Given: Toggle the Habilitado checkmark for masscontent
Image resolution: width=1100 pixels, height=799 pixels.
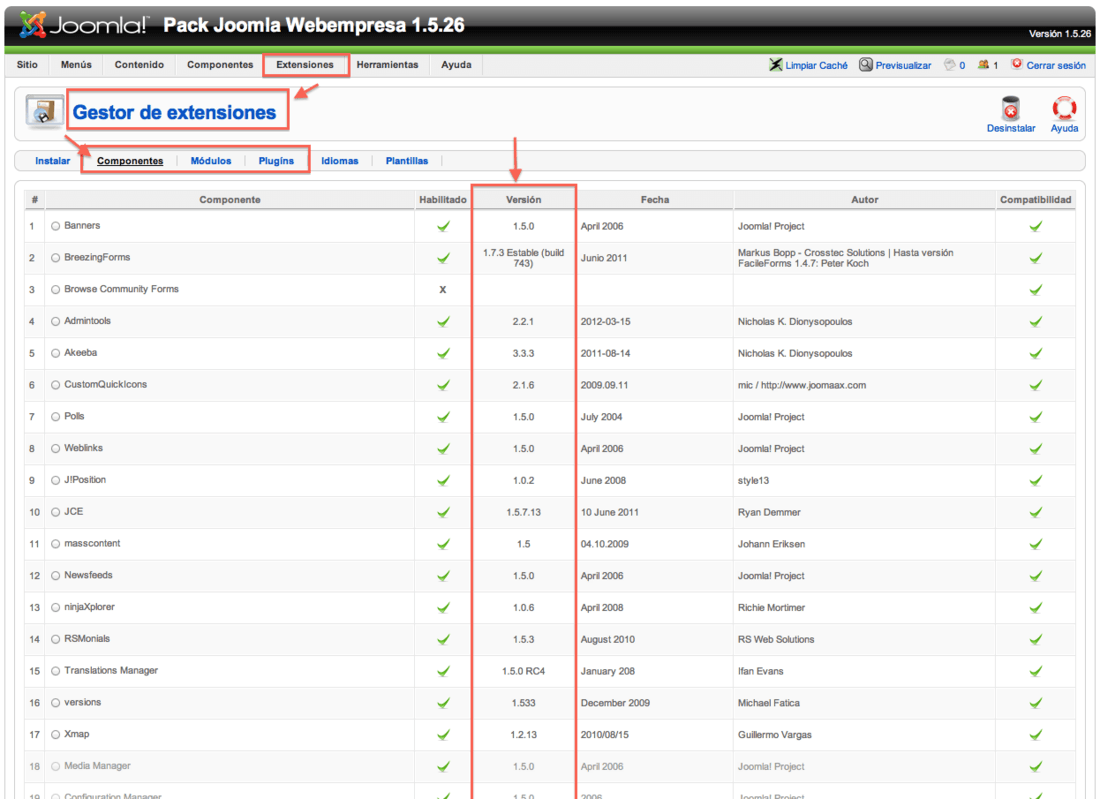Looking at the screenshot, I should coord(443,544).
